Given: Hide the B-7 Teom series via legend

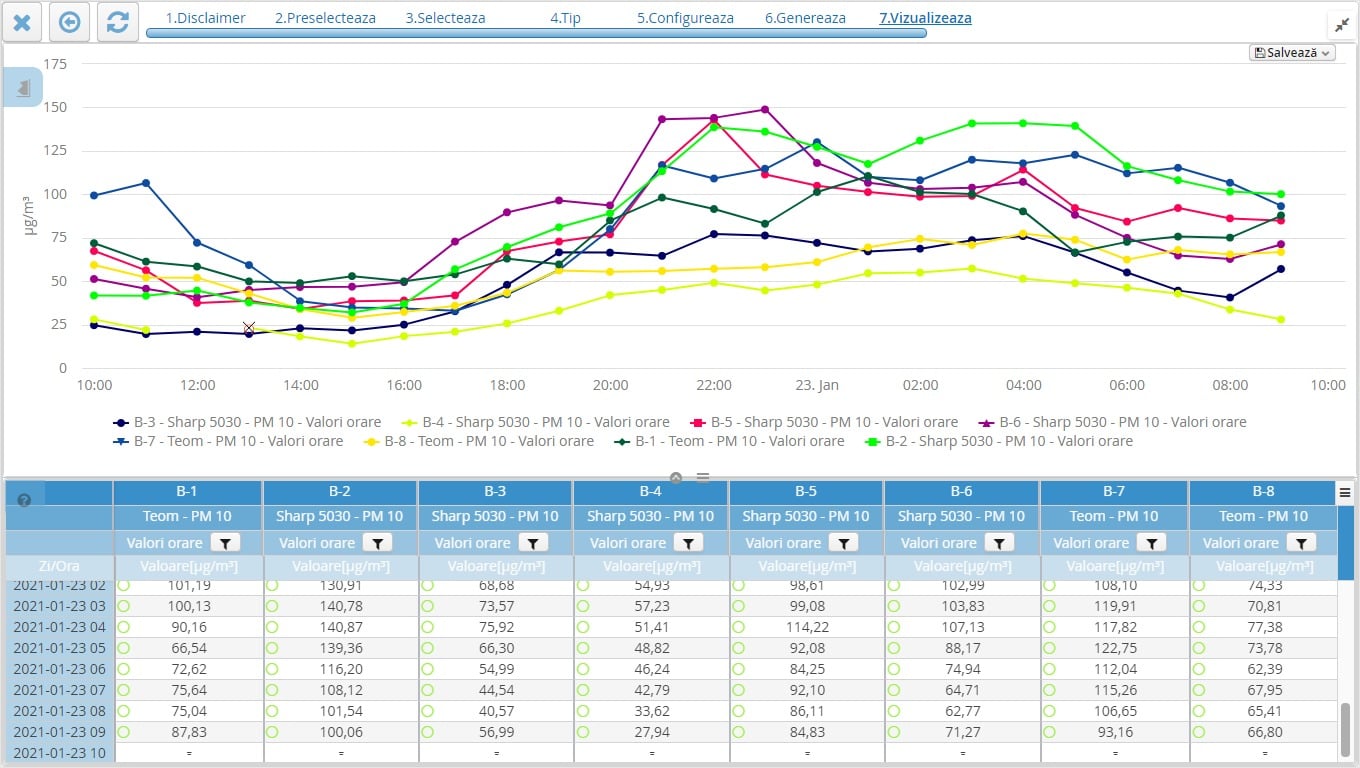Looking at the screenshot, I should pos(229,441).
